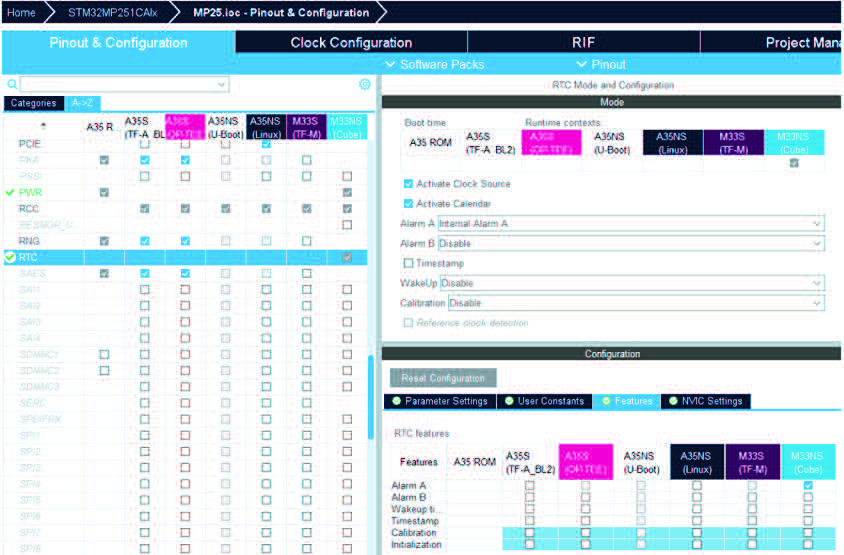Expand the Software Packs menu
Image resolution: width=844 pixels, height=555 pixels.
coord(435,65)
